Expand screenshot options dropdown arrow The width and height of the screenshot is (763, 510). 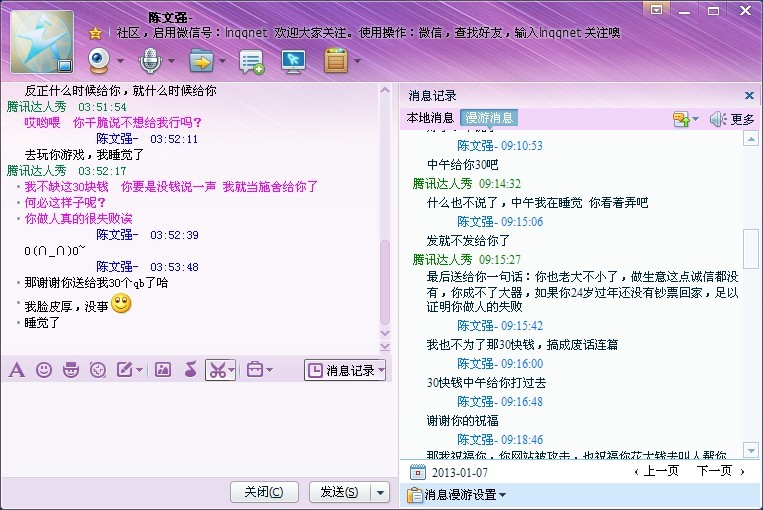[x=231, y=371]
